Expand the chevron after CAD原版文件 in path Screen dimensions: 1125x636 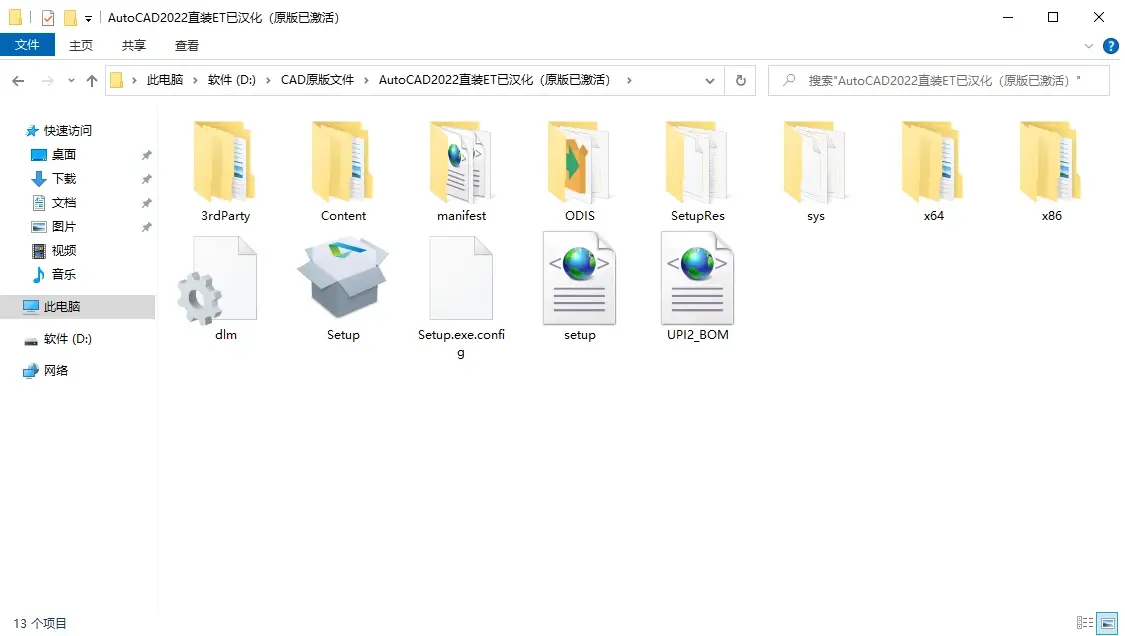[x=367, y=80]
